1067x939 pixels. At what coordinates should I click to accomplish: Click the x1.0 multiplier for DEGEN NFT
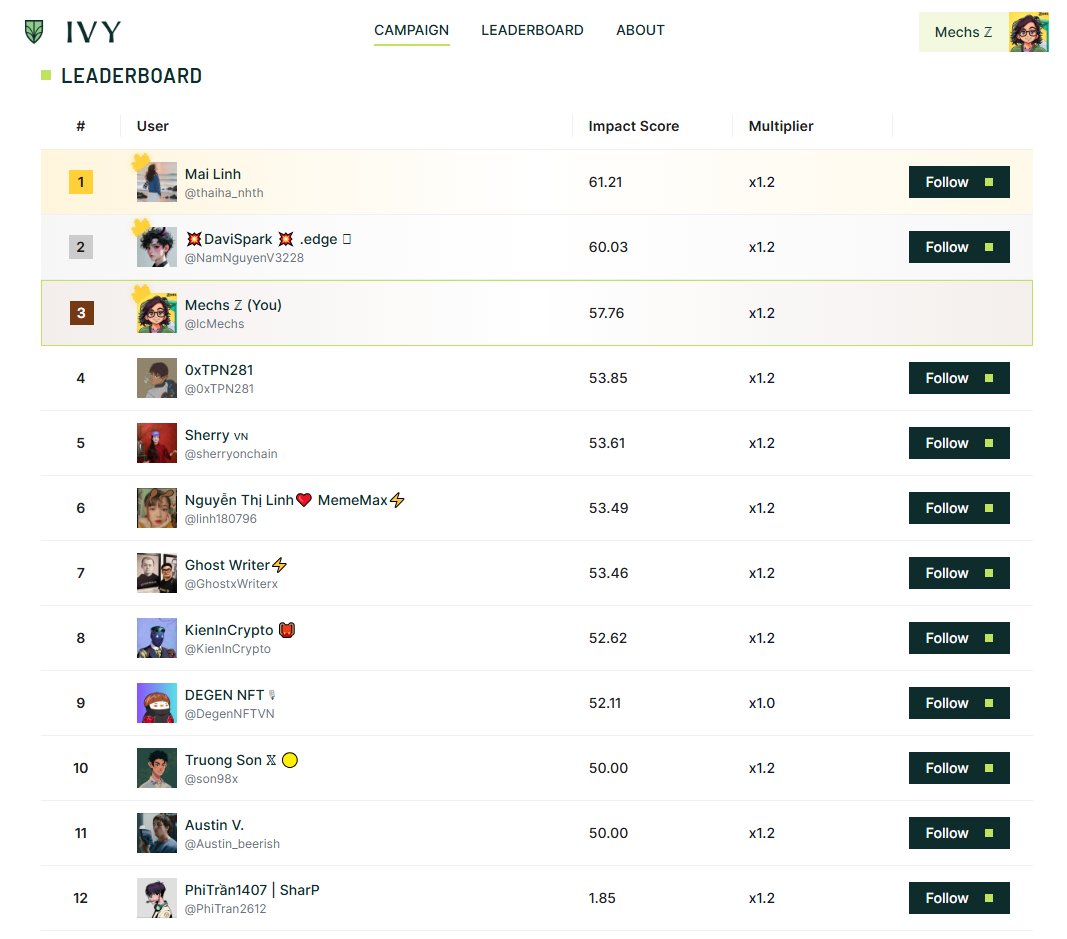coord(761,703)
